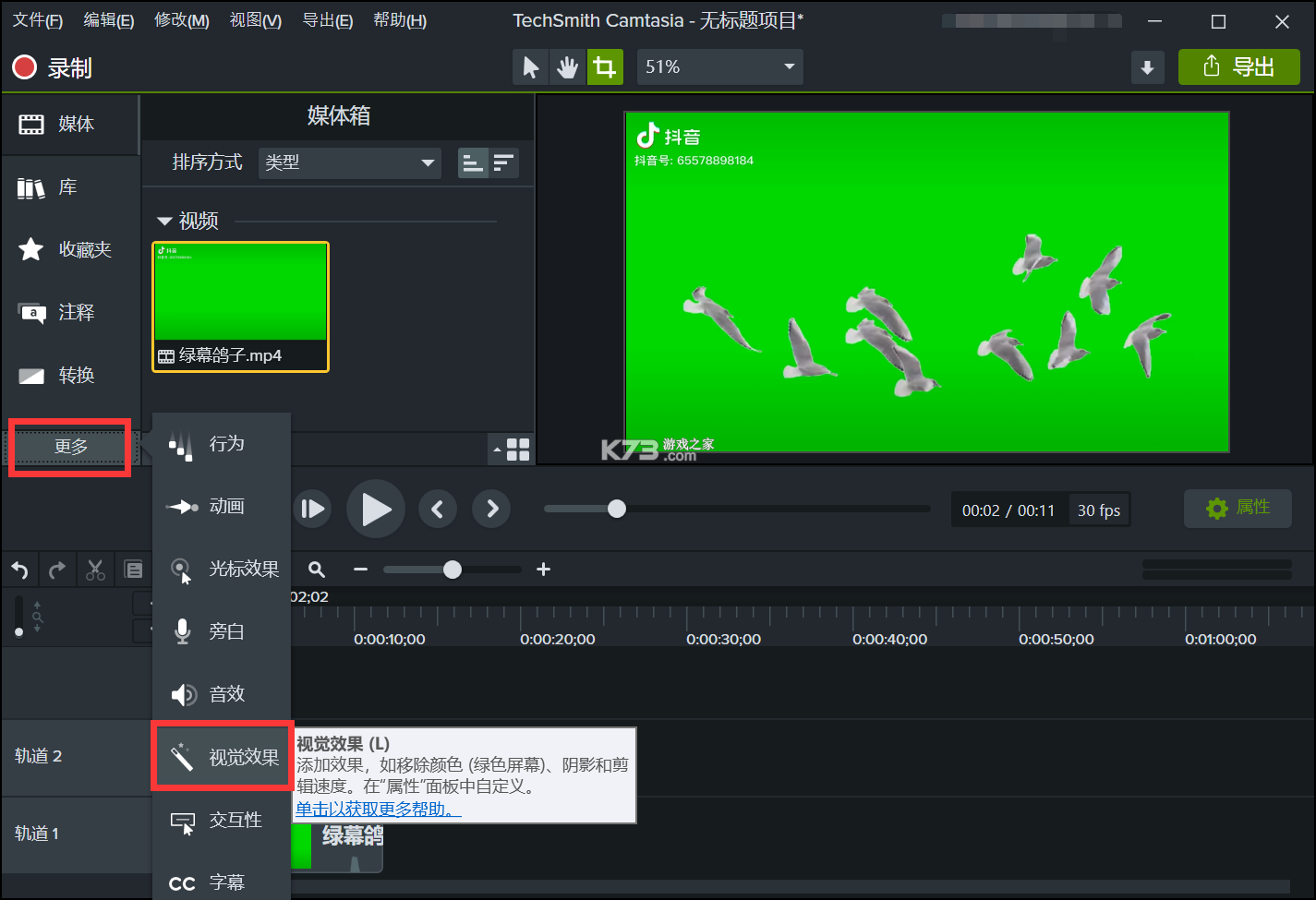Select the arrow edit mode tool
This screenshot has height=900, width=1316.
[x=531, y=67]
